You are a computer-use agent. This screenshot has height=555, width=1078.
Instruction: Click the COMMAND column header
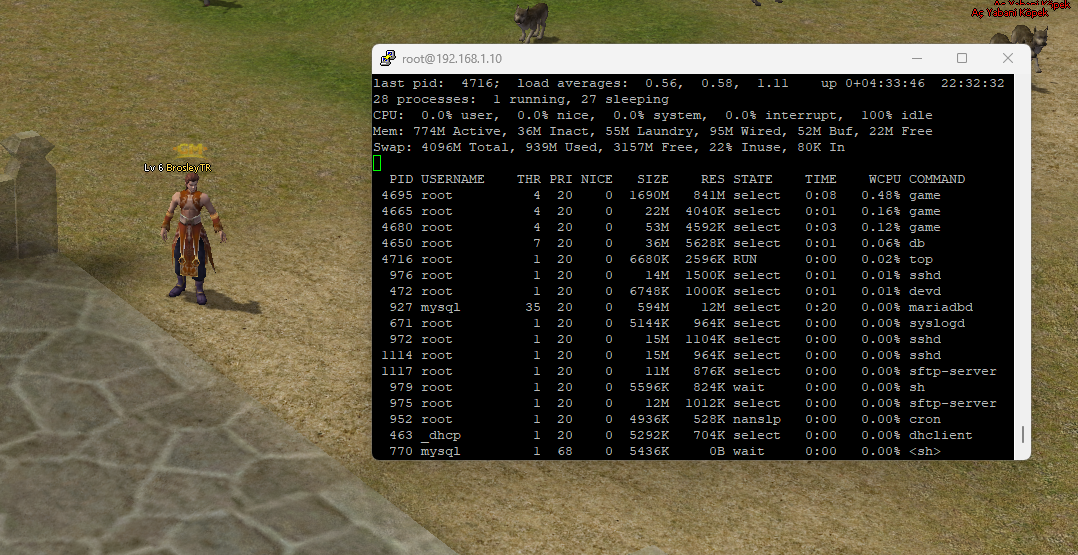pos(937,179)
